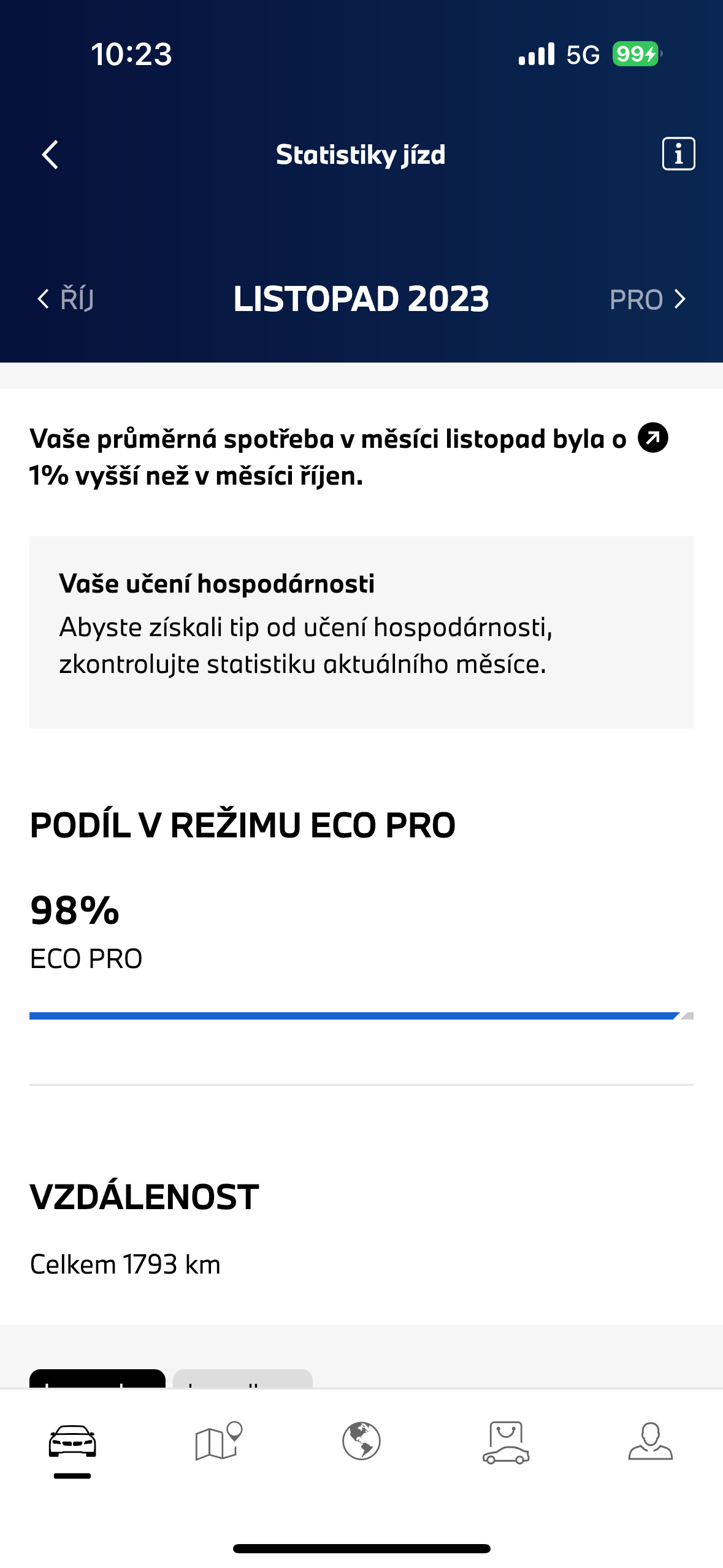This screenshot has width=723, height=1568.
Task: Tap the 'Celkem 1793 km' distance total
Action: (125, 1265)
